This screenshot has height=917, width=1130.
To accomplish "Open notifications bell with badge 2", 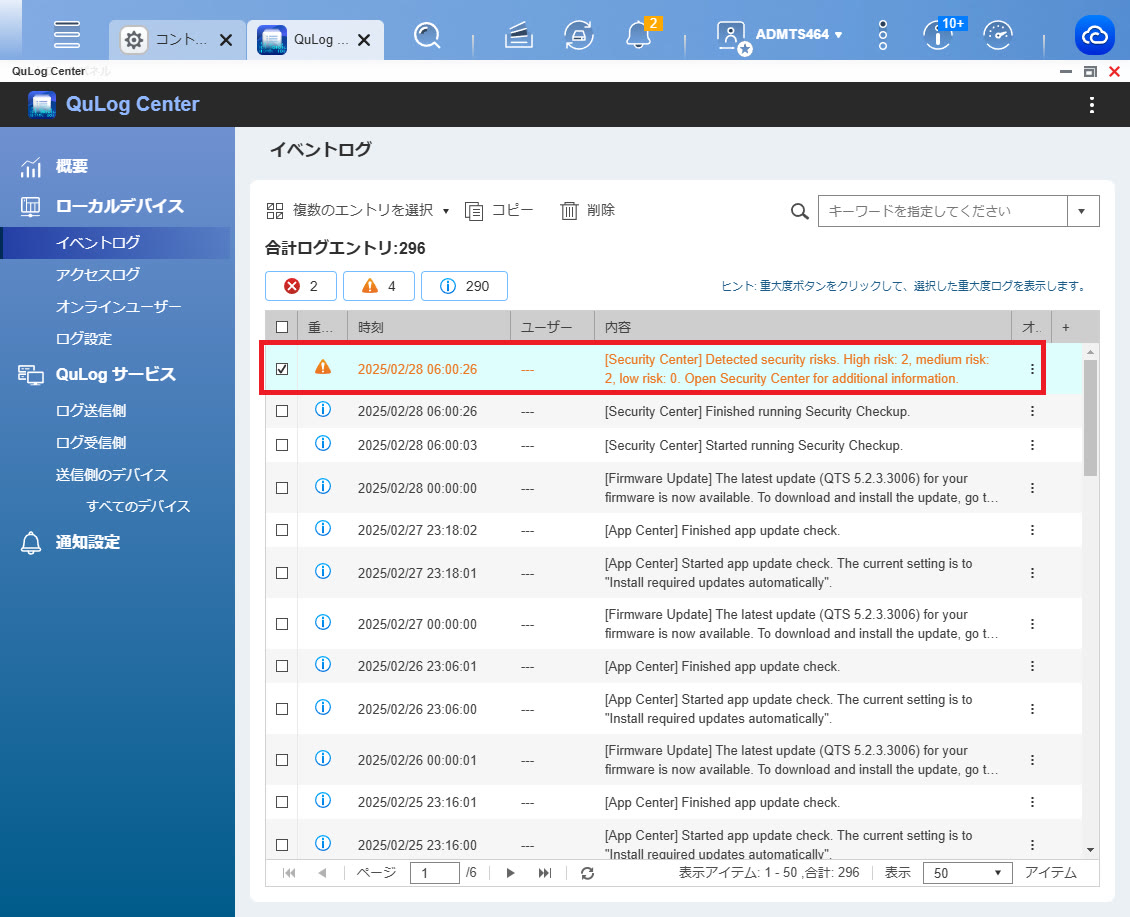I will pyautogui.click(x=640, y=33).
